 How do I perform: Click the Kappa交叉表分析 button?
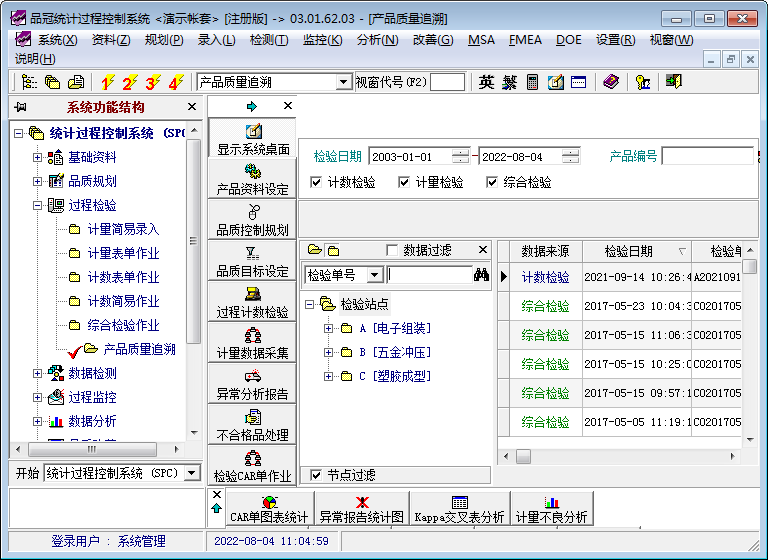click(459, 509)
